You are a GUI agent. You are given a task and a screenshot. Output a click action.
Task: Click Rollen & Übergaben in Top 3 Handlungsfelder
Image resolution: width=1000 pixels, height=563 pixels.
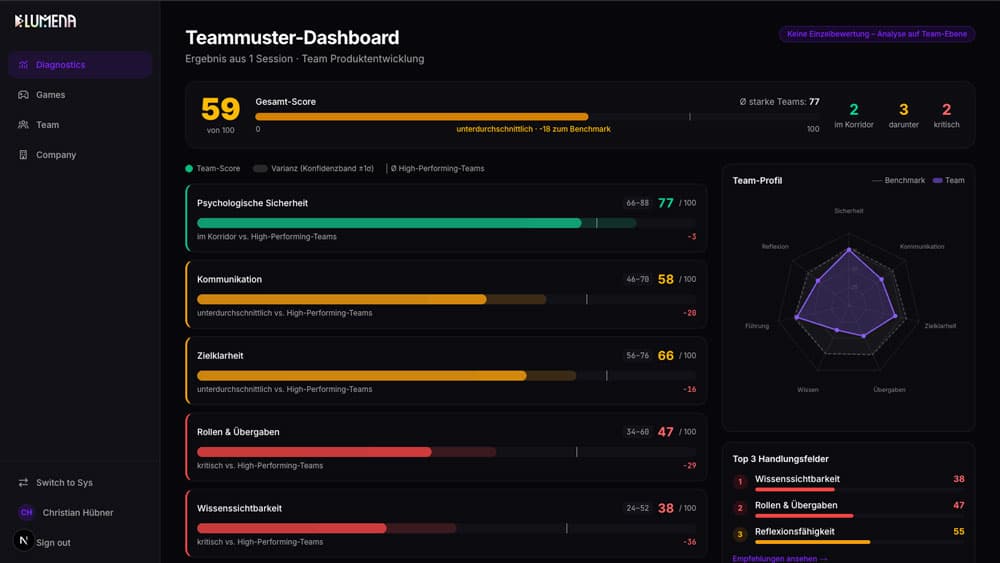point(796,505)
